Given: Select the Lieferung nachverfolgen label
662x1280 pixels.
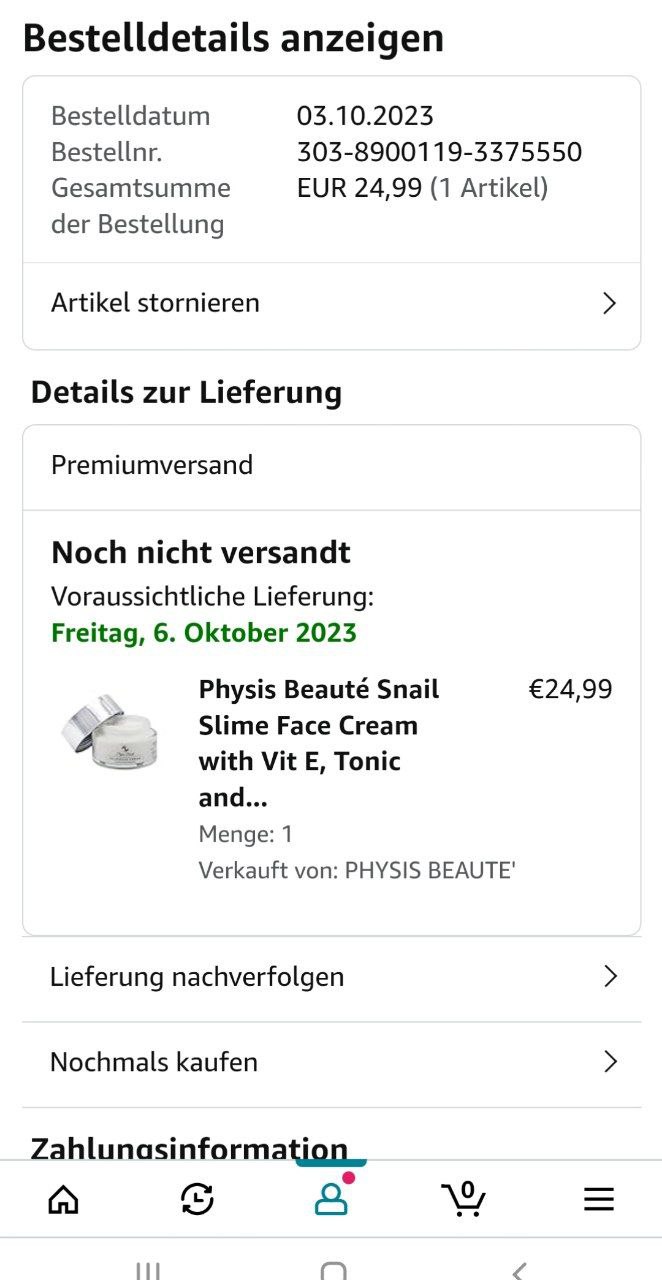Looking at the screenshot, I should pos(197,977).
